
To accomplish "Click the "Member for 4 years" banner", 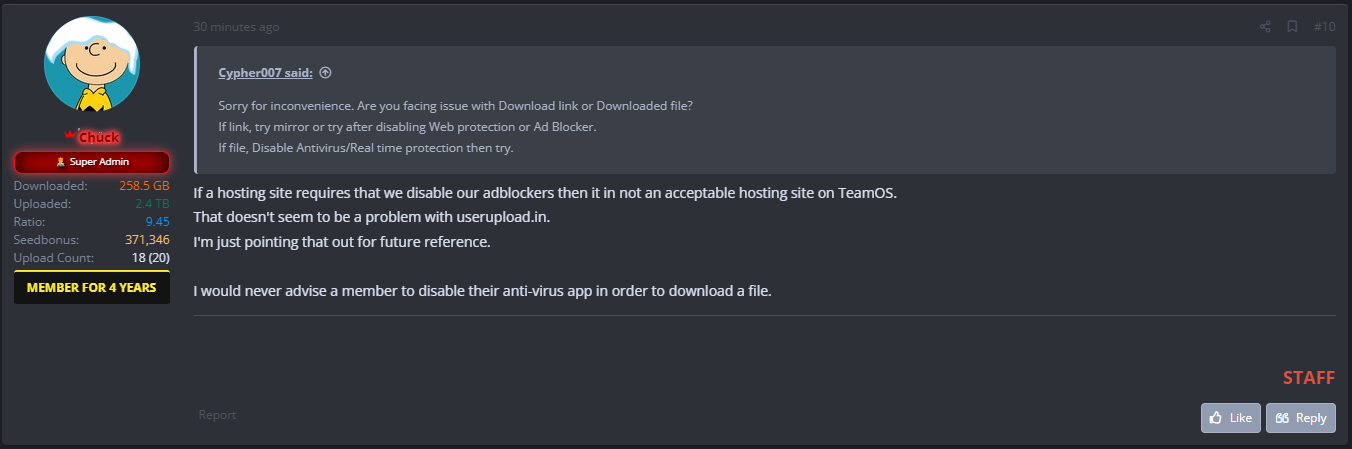I will (92, 288).
